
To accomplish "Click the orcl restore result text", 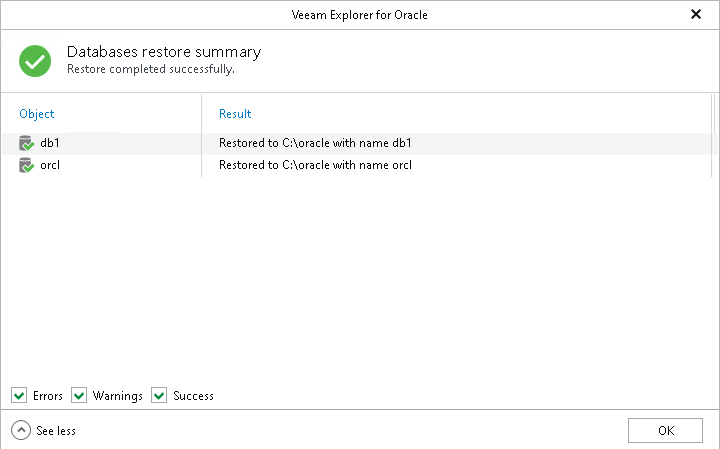I will click(x=315, y=165).
